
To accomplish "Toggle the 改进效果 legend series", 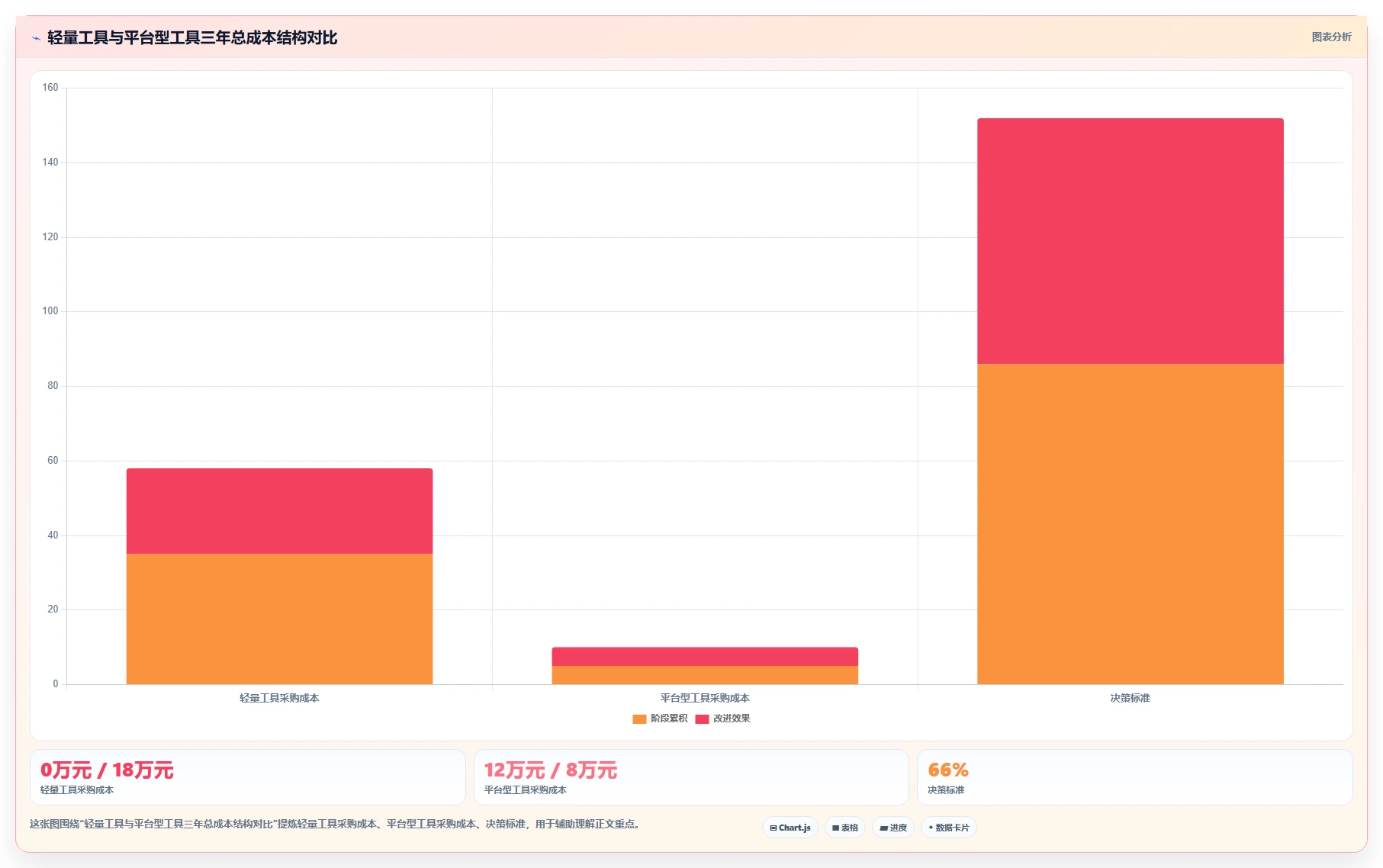I will (x=722, y=719).
